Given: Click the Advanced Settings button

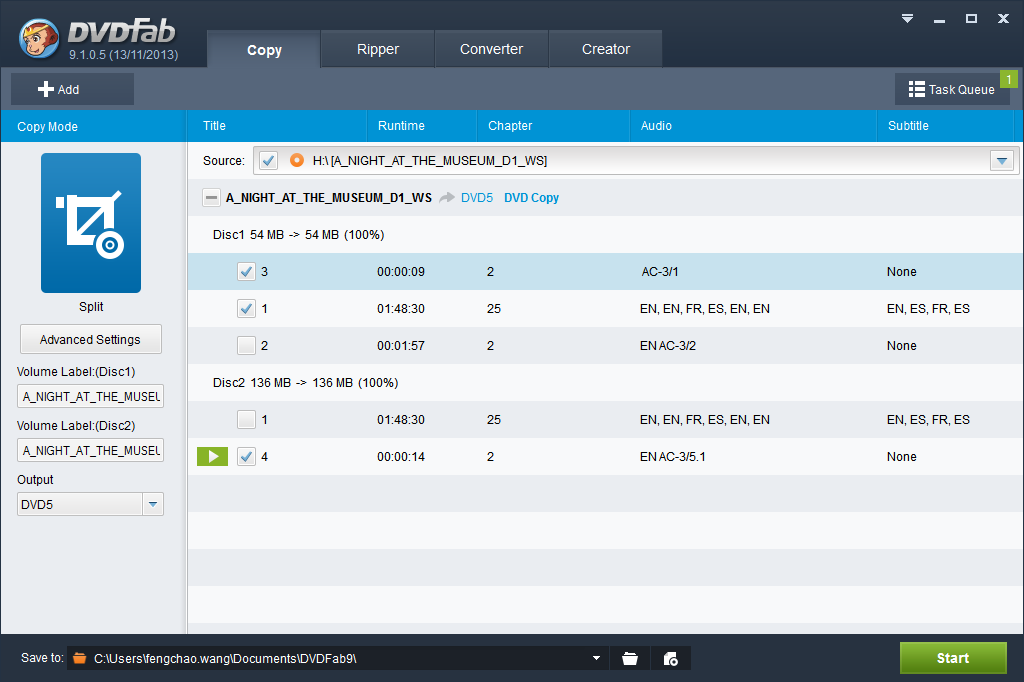Looking at the screenshot, I should coord(90,339).
